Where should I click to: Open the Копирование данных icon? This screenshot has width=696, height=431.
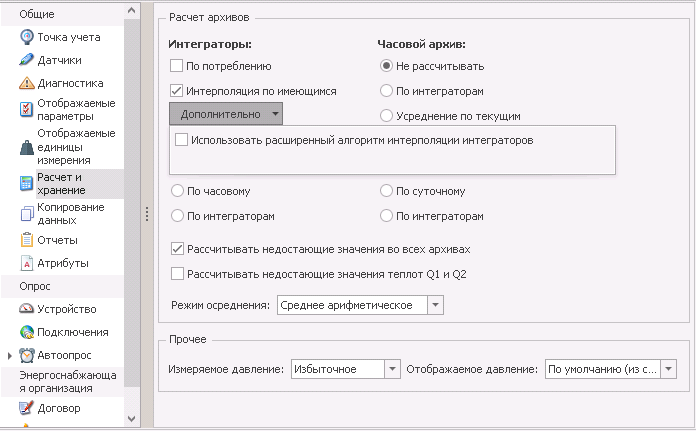coord(27,214)
